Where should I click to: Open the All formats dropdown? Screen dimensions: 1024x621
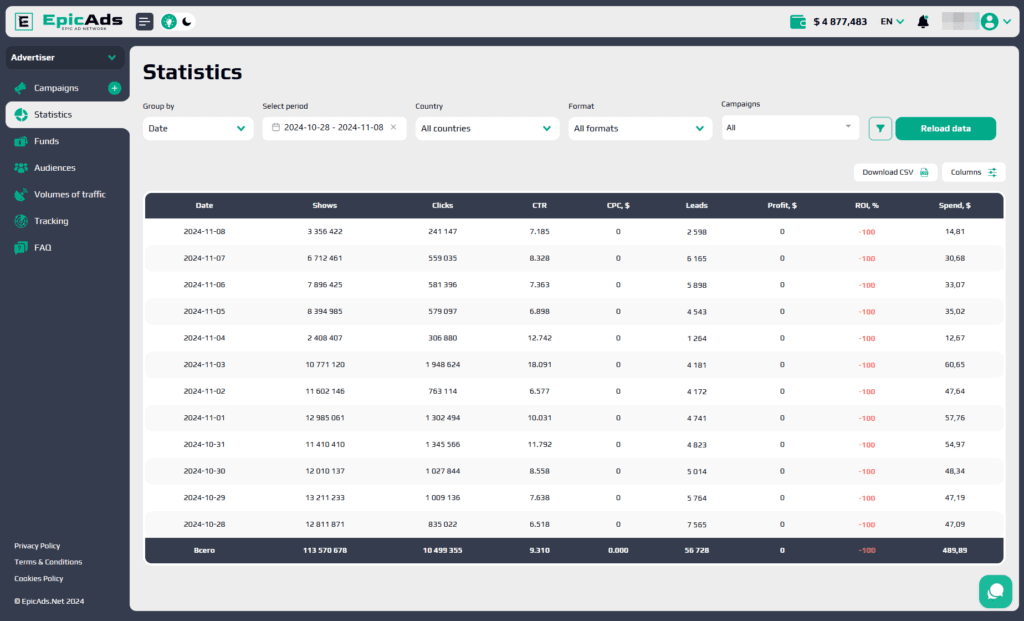point(640,129)
